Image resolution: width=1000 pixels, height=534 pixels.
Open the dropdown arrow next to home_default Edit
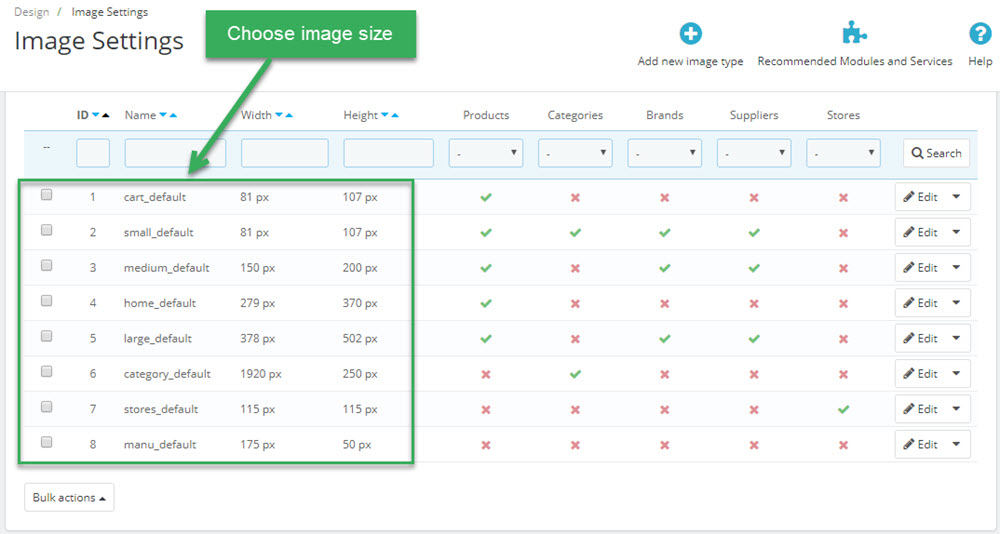957,303
